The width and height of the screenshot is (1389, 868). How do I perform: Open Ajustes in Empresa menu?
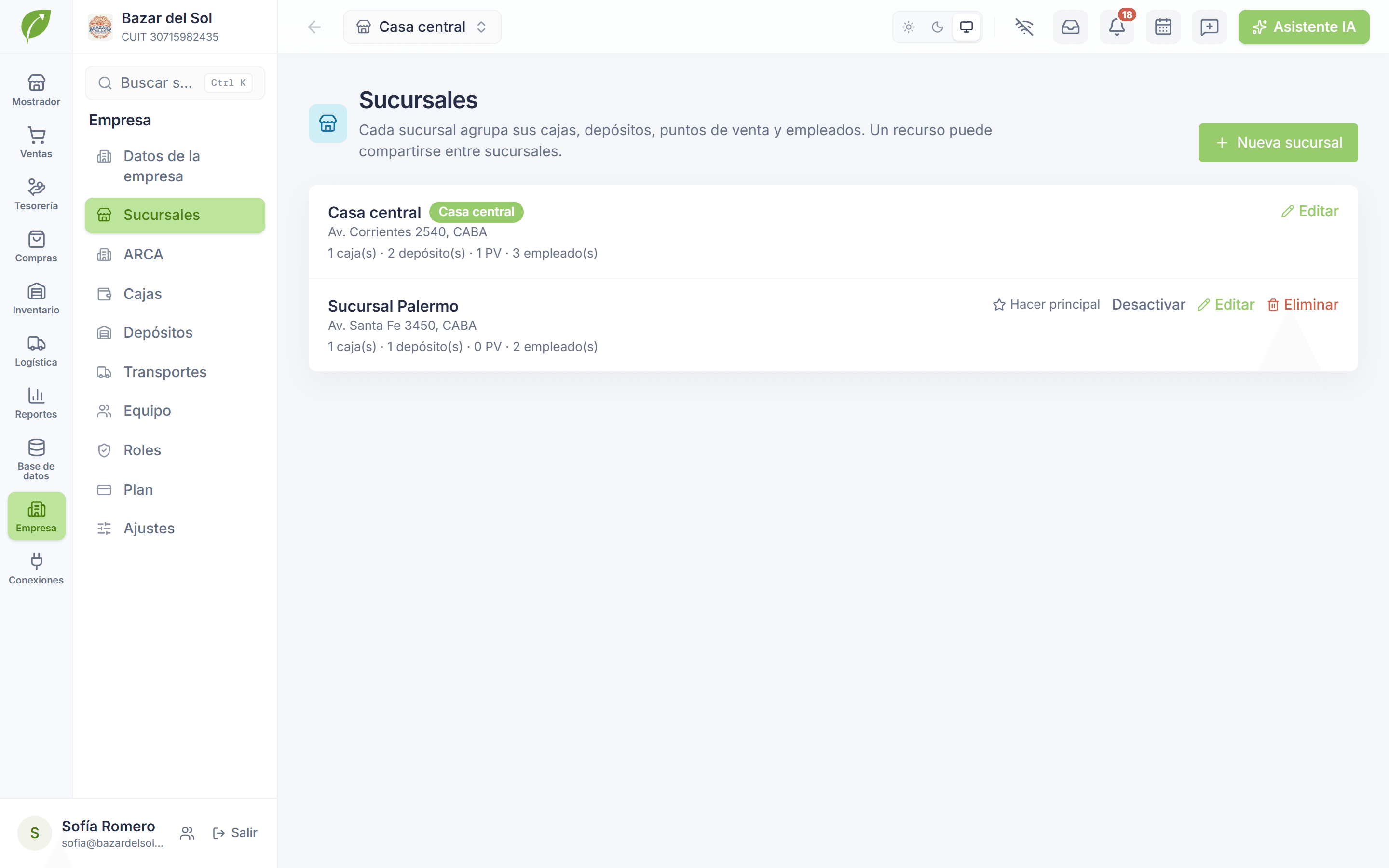(175, 528)
